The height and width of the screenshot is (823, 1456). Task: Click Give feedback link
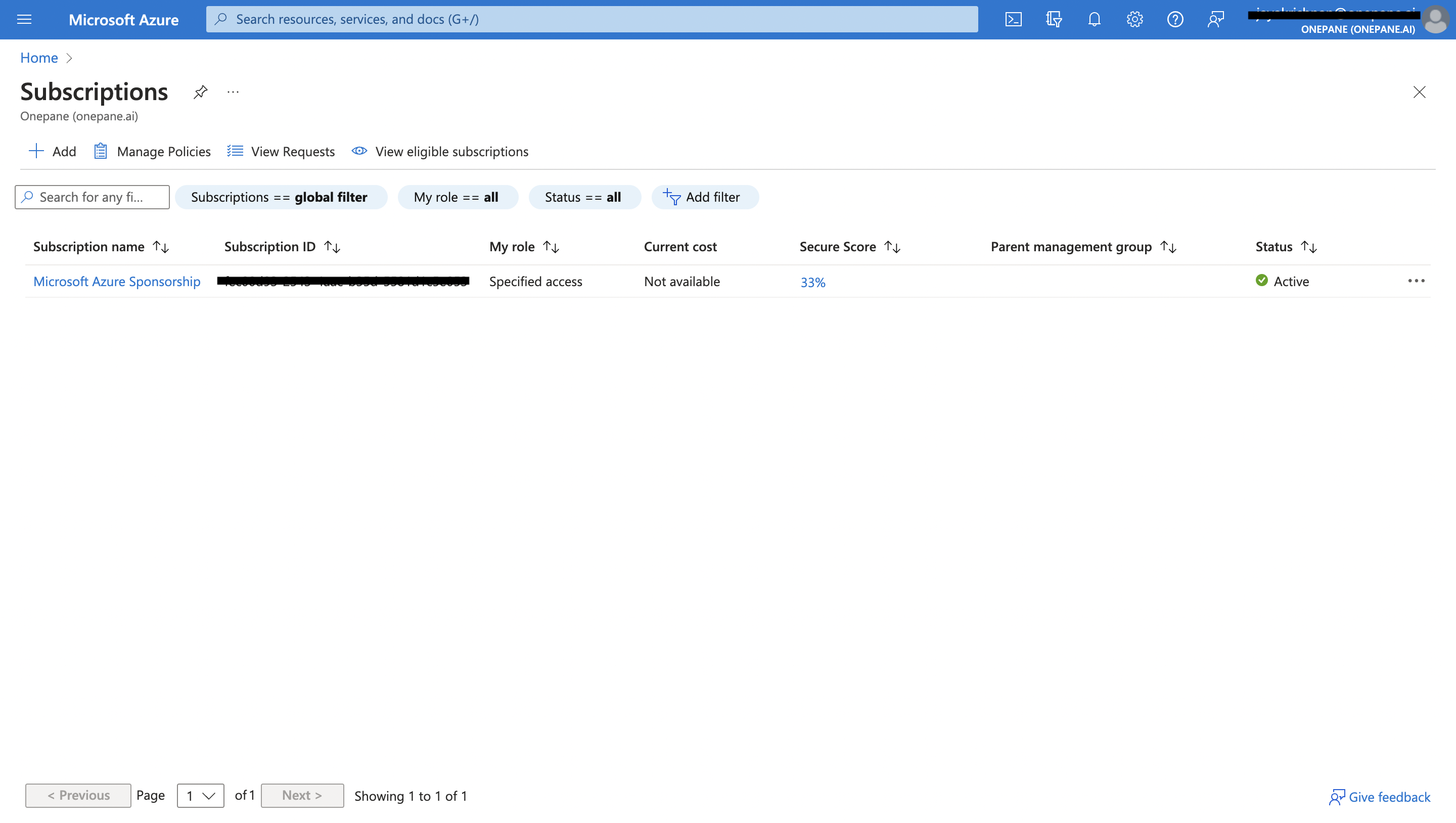[x=1379, y=796]
